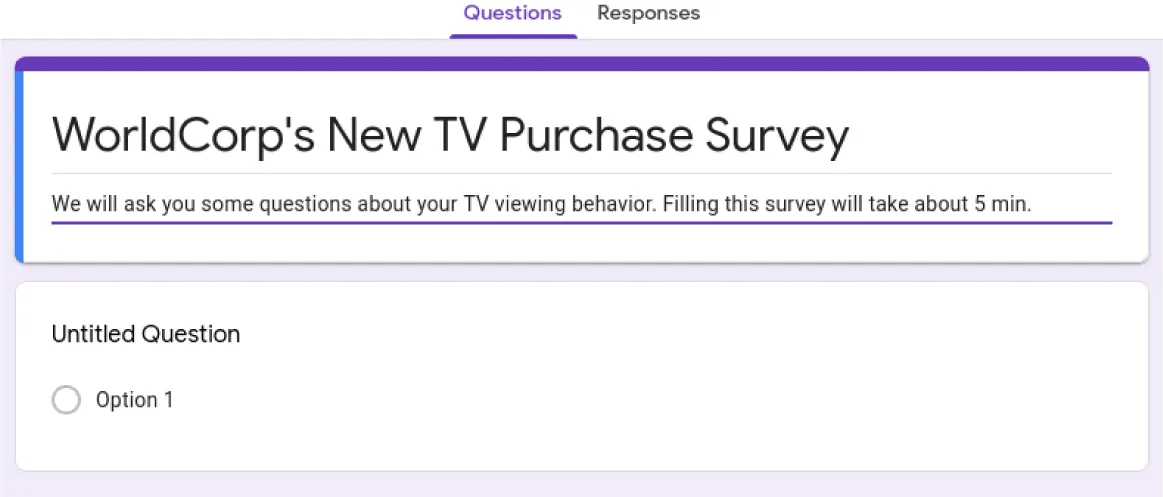The width and height of the screenshot is (1163, 497).
Task: Edit the Untitled Question title
Action: pos(146,334)
